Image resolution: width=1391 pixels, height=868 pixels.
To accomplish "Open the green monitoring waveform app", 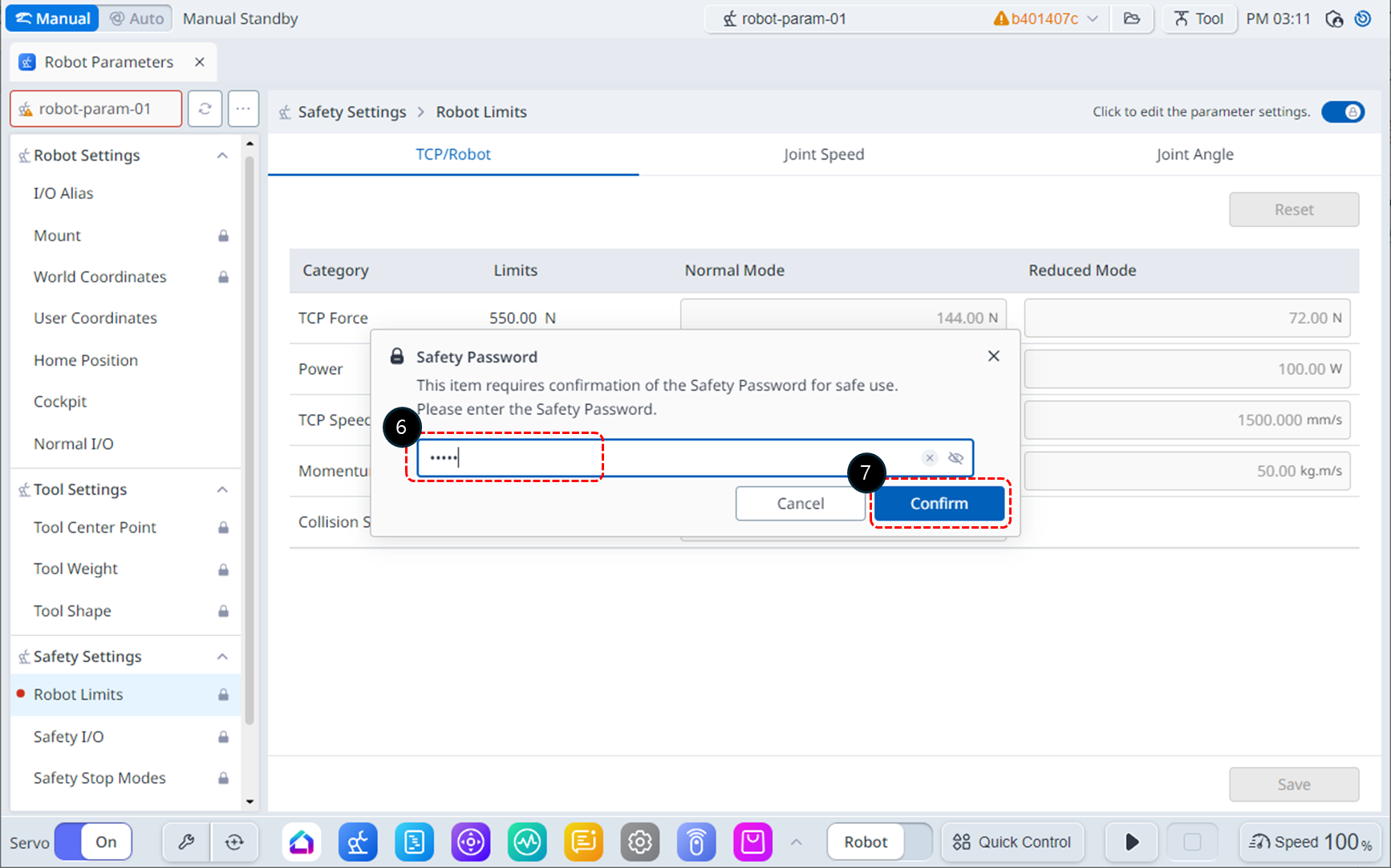I will pos(527,842).
